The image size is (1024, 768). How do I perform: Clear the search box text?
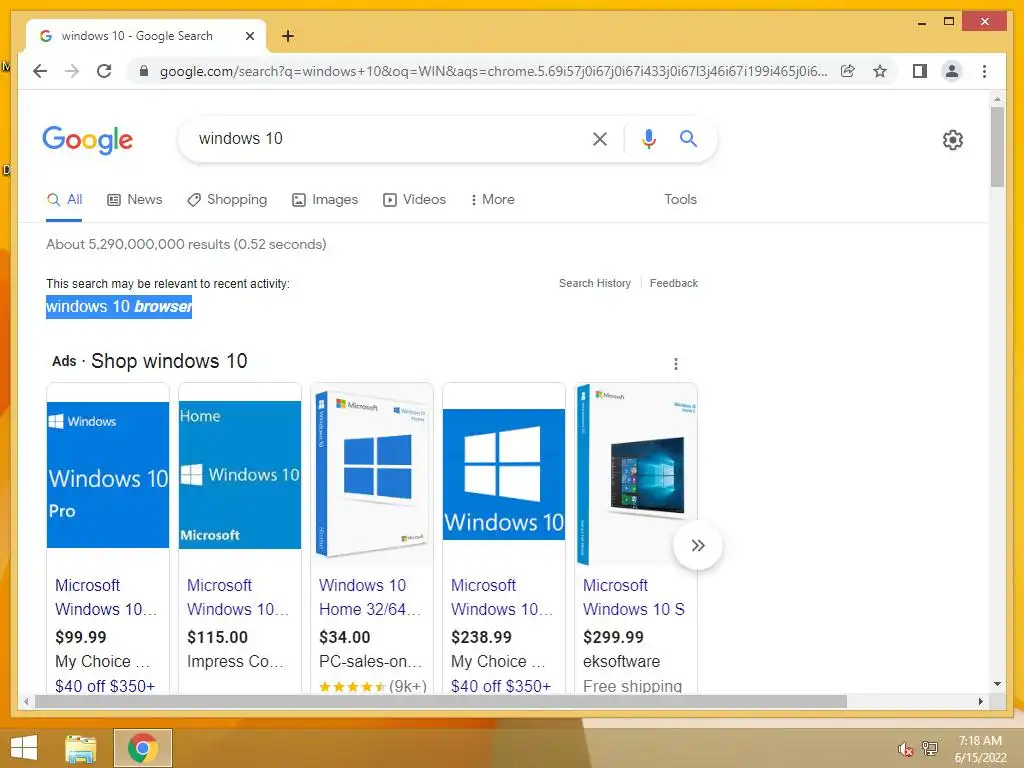[600, 138]
